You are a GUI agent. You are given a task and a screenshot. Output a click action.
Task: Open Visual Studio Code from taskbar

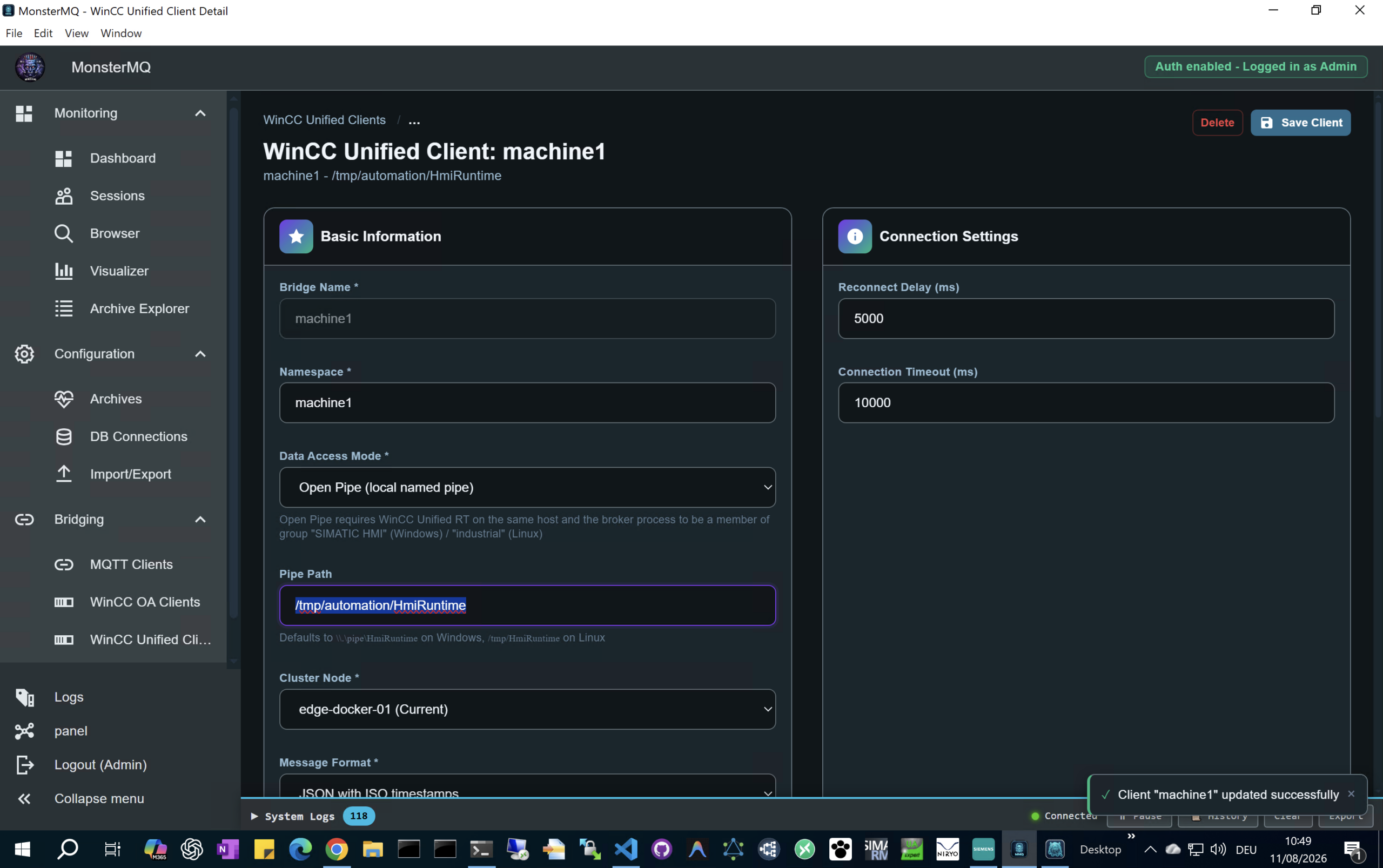[626, 849]
